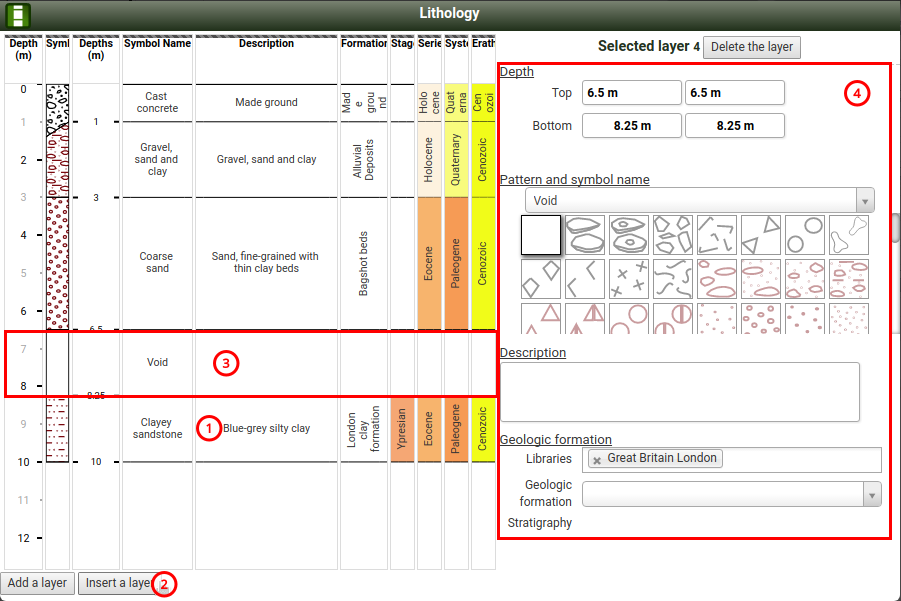Select the grey circles pattern
The image size is (901, 601).
[804, 235]
